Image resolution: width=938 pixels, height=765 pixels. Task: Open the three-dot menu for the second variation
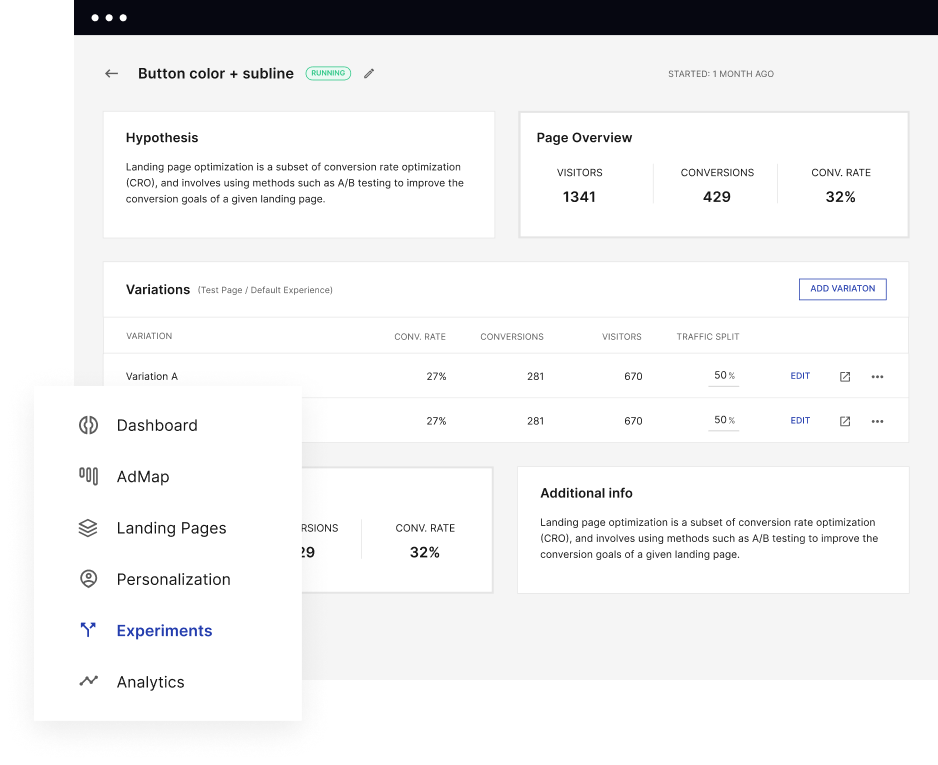[x=877, y=420]
